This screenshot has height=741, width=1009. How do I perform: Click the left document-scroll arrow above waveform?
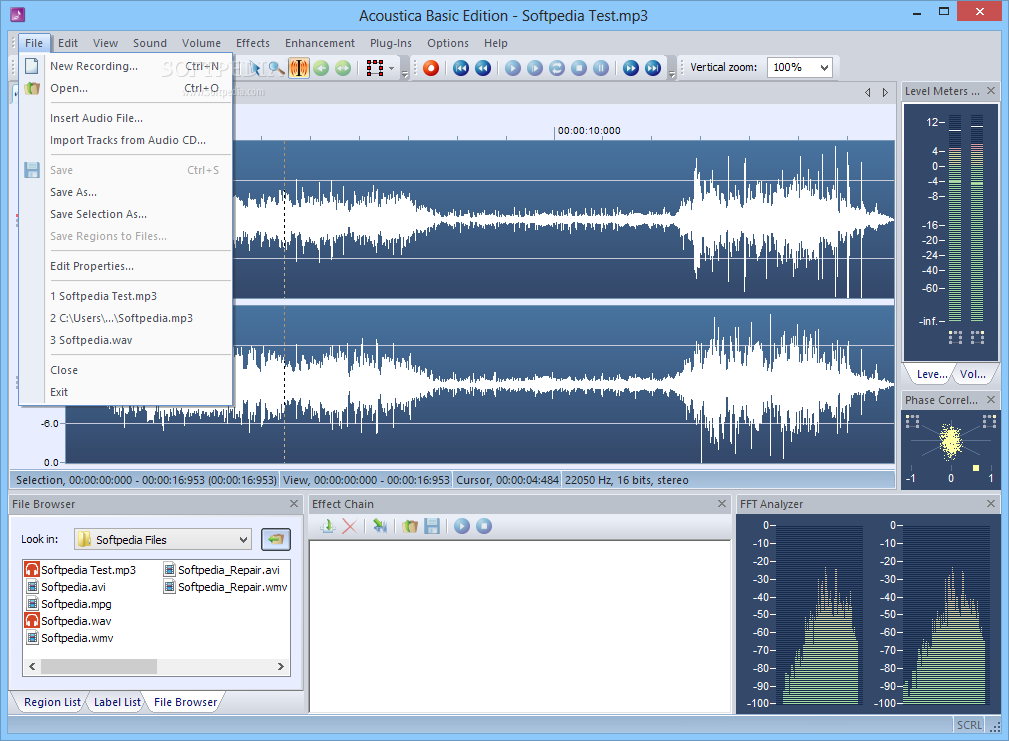point(867,93)
